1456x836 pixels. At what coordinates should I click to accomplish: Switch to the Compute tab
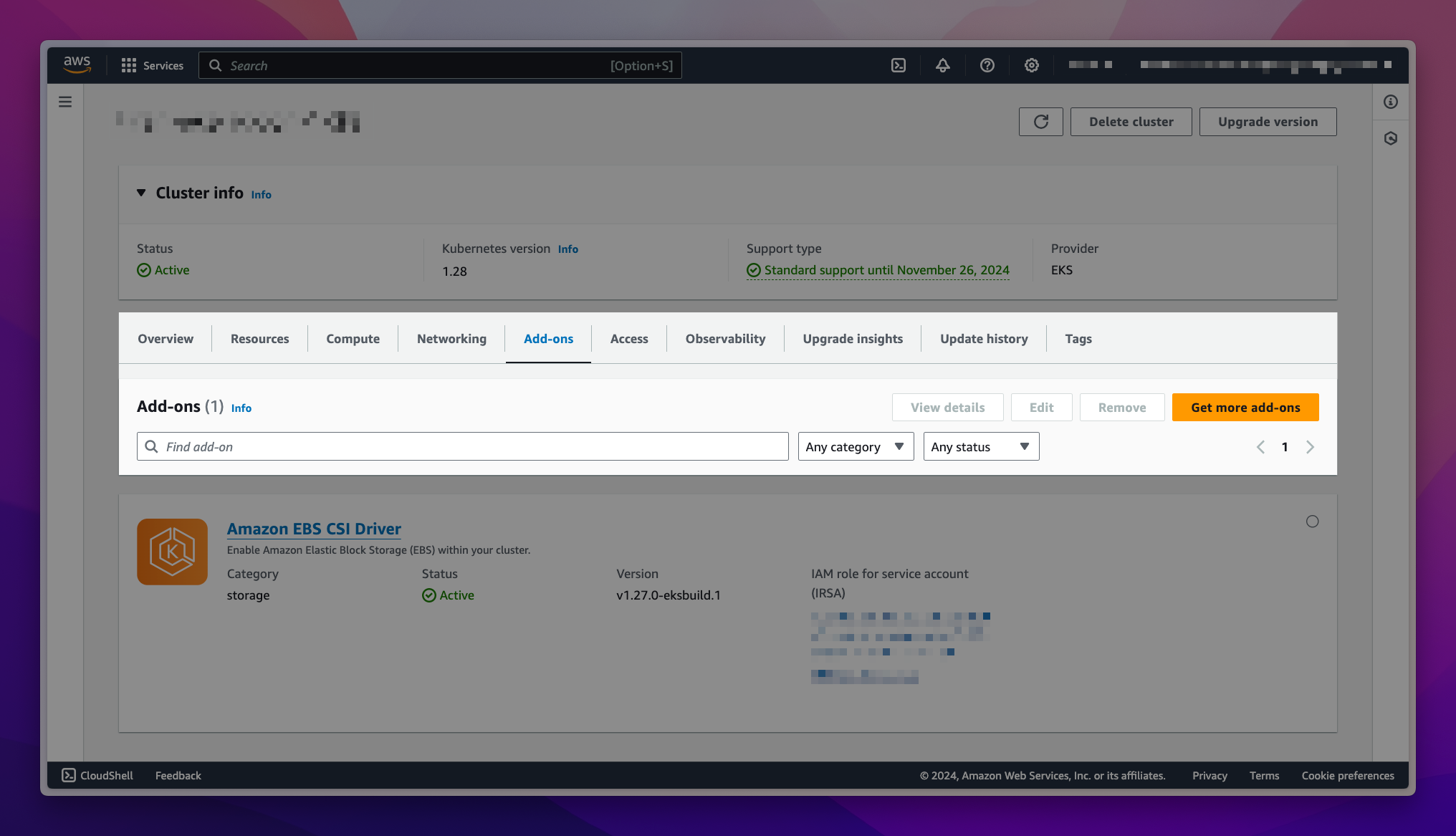tap(353, 339)
